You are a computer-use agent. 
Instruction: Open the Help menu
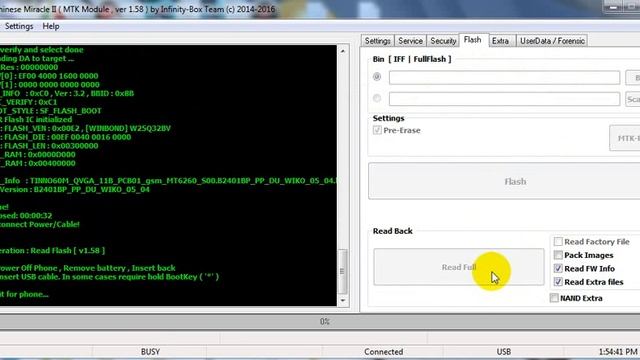[x=51, y=26]
